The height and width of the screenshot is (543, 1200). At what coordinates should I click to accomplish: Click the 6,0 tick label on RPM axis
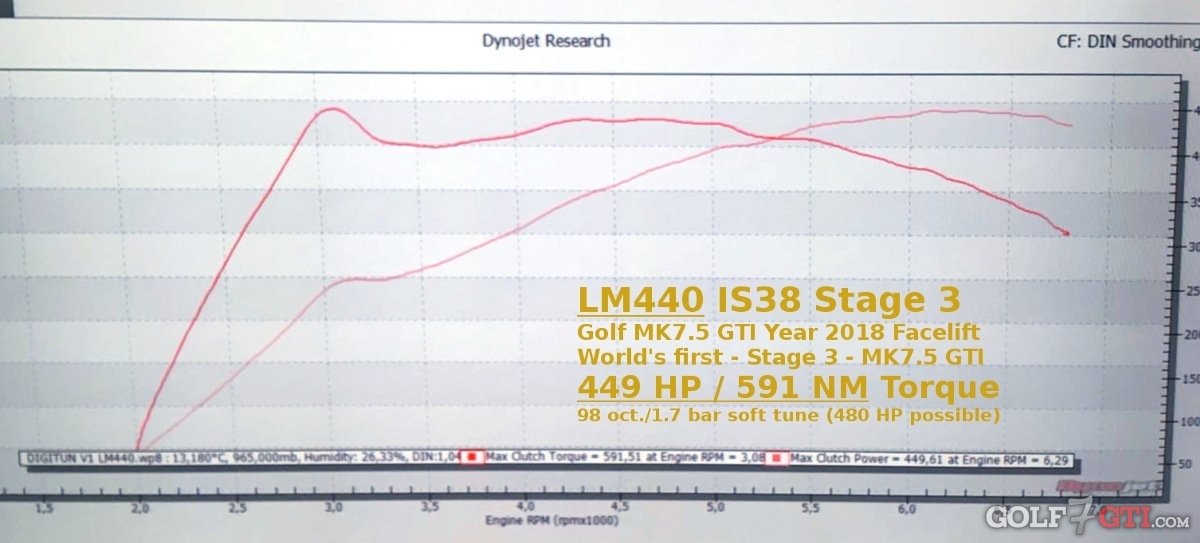coord(906,509)
